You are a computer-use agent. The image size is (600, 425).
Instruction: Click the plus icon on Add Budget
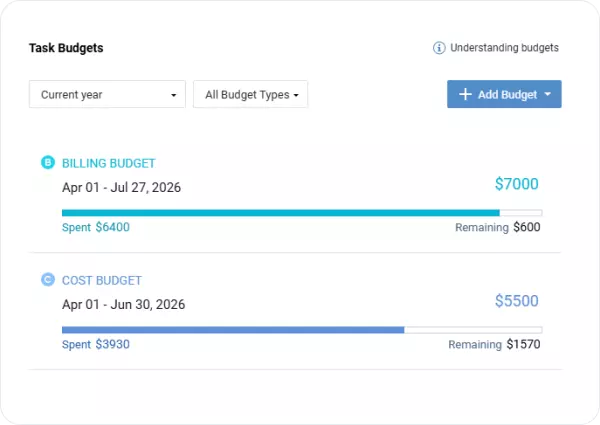click(465, 94)
